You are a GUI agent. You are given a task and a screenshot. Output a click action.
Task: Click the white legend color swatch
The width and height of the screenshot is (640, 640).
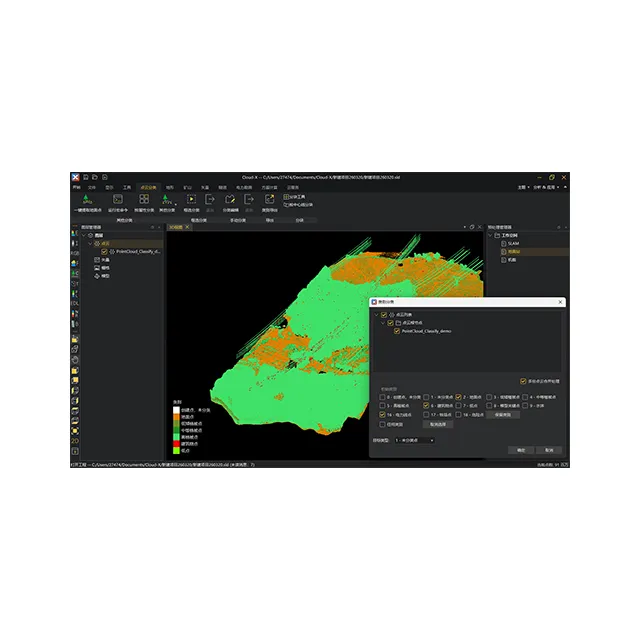pyautogui.click(x=176, y=410)
